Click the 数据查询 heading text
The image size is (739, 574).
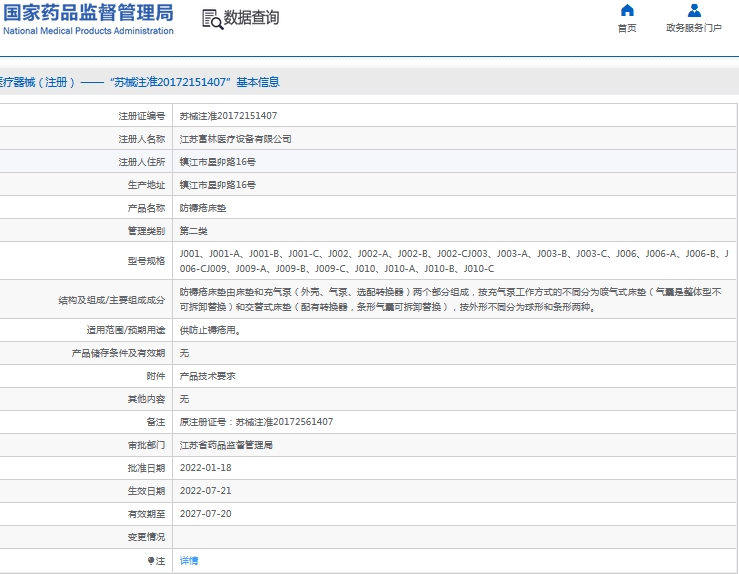pyautogui.click(x=251, y=18)
